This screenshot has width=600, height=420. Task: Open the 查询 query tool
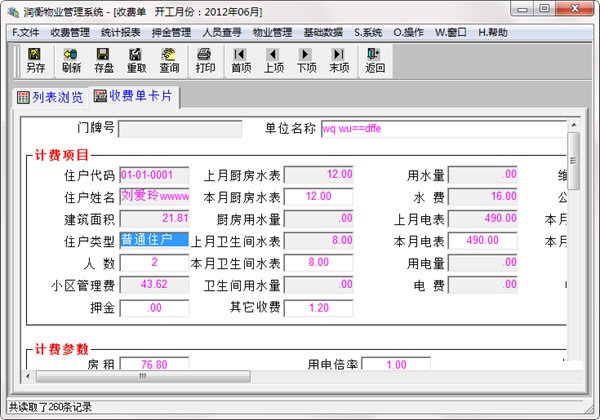[169, 61]
